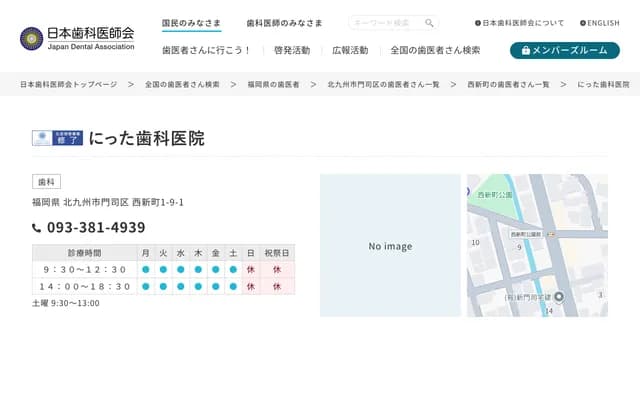Viewport: 640px width, 400px height.
Task: Go to 北九州市門司区の歯医者さん一覧 breadcrumb
Action: (x=383, y=84)
